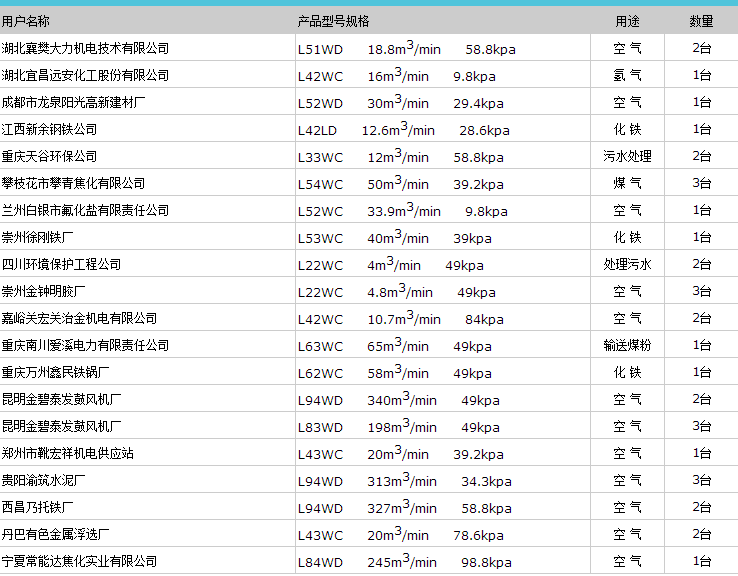Select spec L83WD 198m³/min 49kpa
The height and width of the screenshot is (576, 738).
[399, 427]
